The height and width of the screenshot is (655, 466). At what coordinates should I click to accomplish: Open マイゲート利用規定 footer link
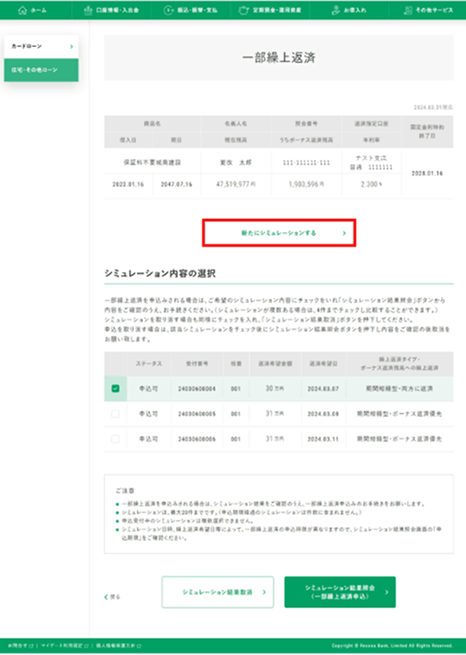click(62, 646)
